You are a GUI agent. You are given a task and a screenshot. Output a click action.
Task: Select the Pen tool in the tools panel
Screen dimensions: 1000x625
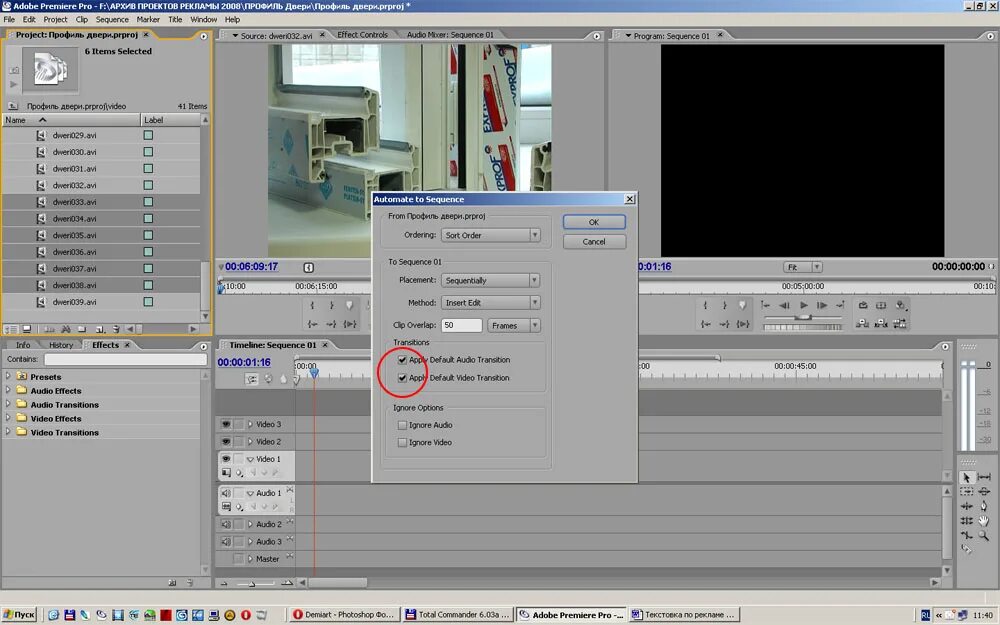(x=984, y=506)
